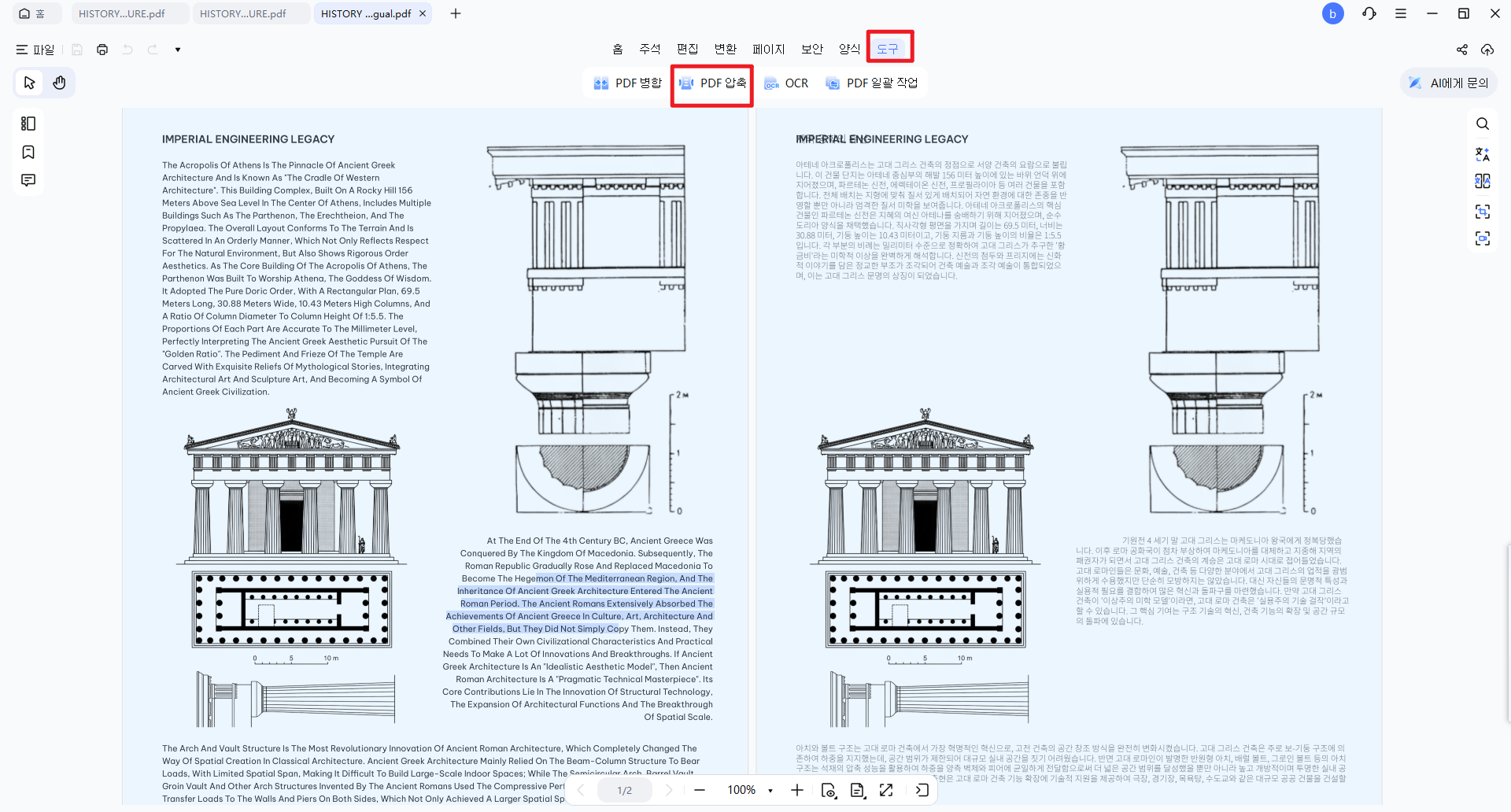This screenshot has width=1511, height=812.
Task: Switch to the 변환 convert tab
Action: click(726, 49)
